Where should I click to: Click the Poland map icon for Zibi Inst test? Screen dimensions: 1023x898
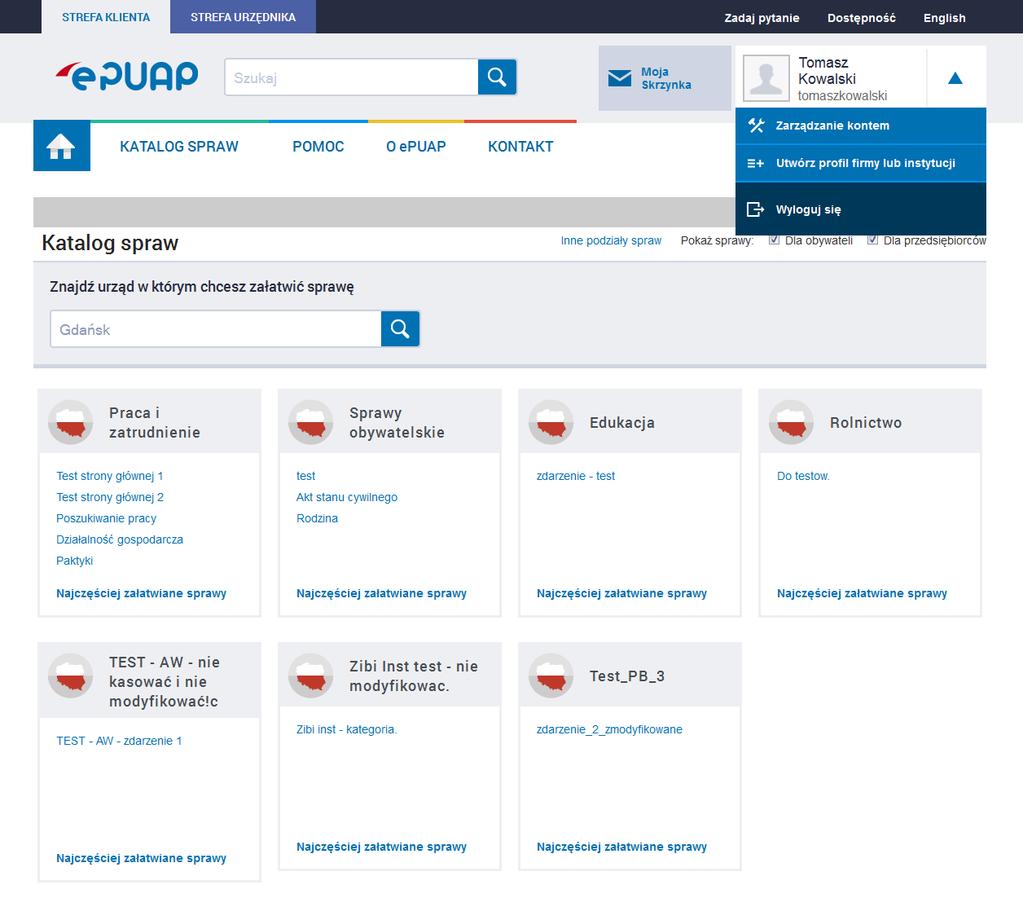311,676
